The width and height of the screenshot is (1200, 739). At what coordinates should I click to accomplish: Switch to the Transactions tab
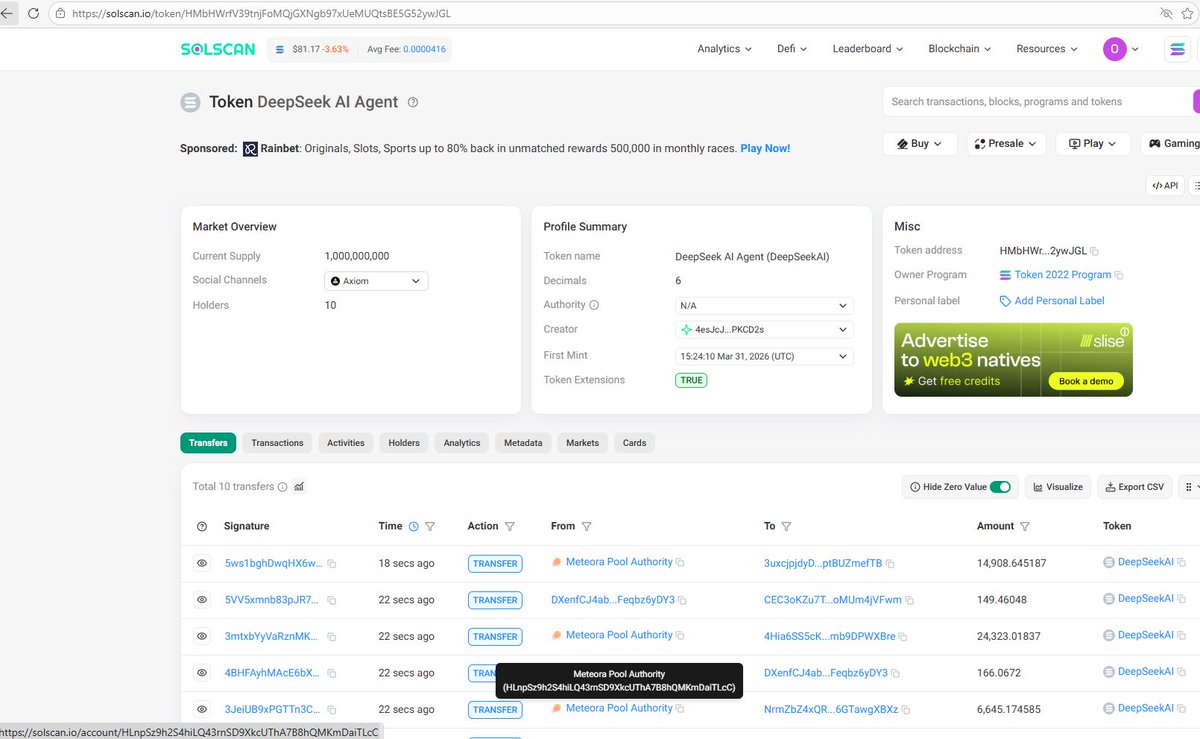277,443
